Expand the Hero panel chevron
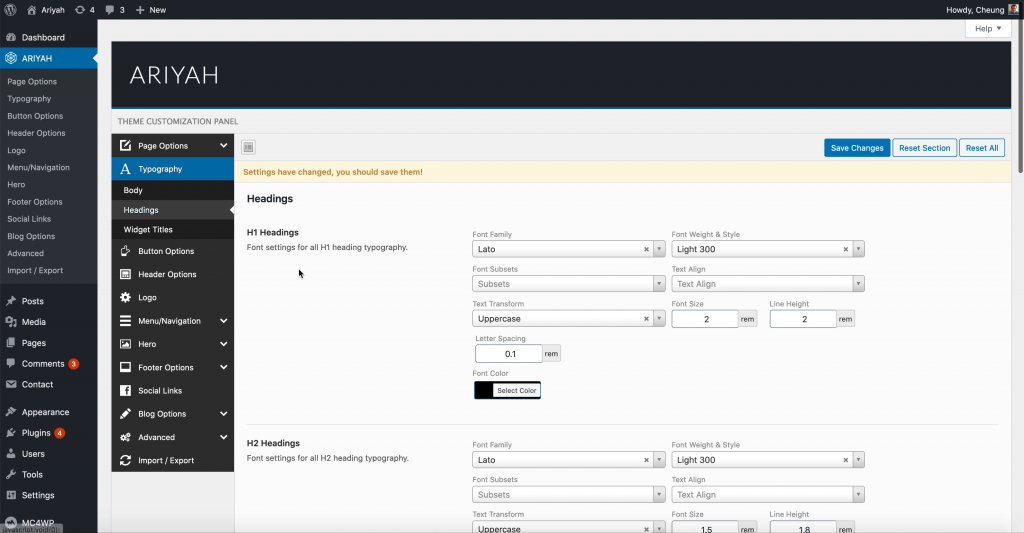 (x=223, y=344)
